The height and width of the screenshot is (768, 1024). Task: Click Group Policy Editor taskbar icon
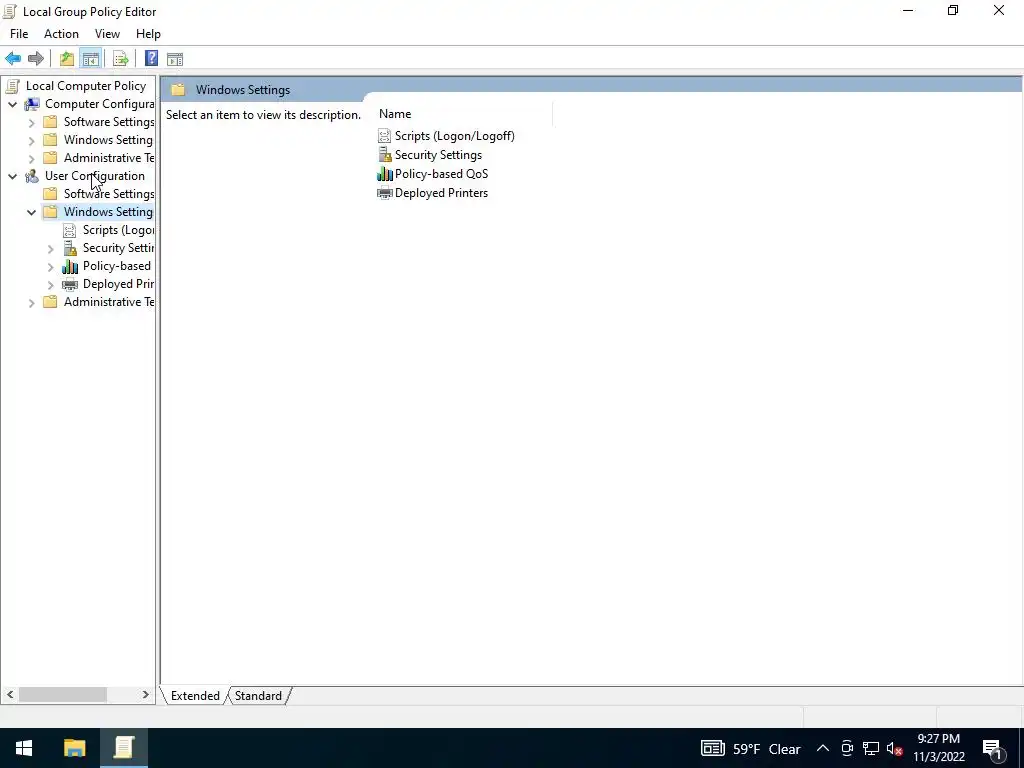pyautogui.click(x=123, y=748)
